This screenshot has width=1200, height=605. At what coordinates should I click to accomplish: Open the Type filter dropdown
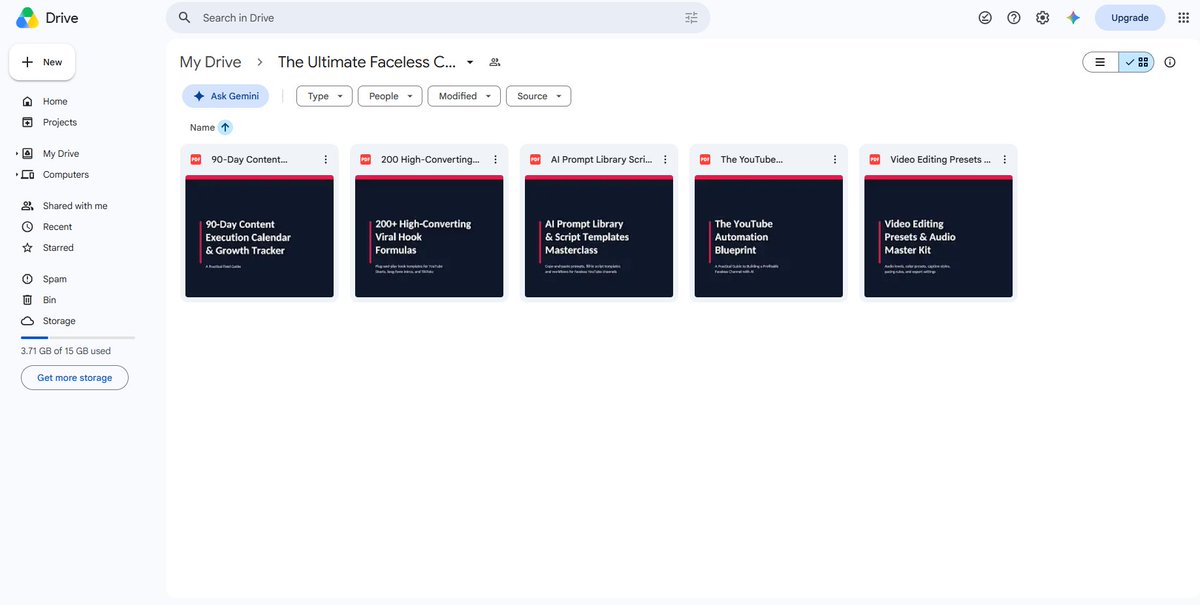tap(324, 96)
